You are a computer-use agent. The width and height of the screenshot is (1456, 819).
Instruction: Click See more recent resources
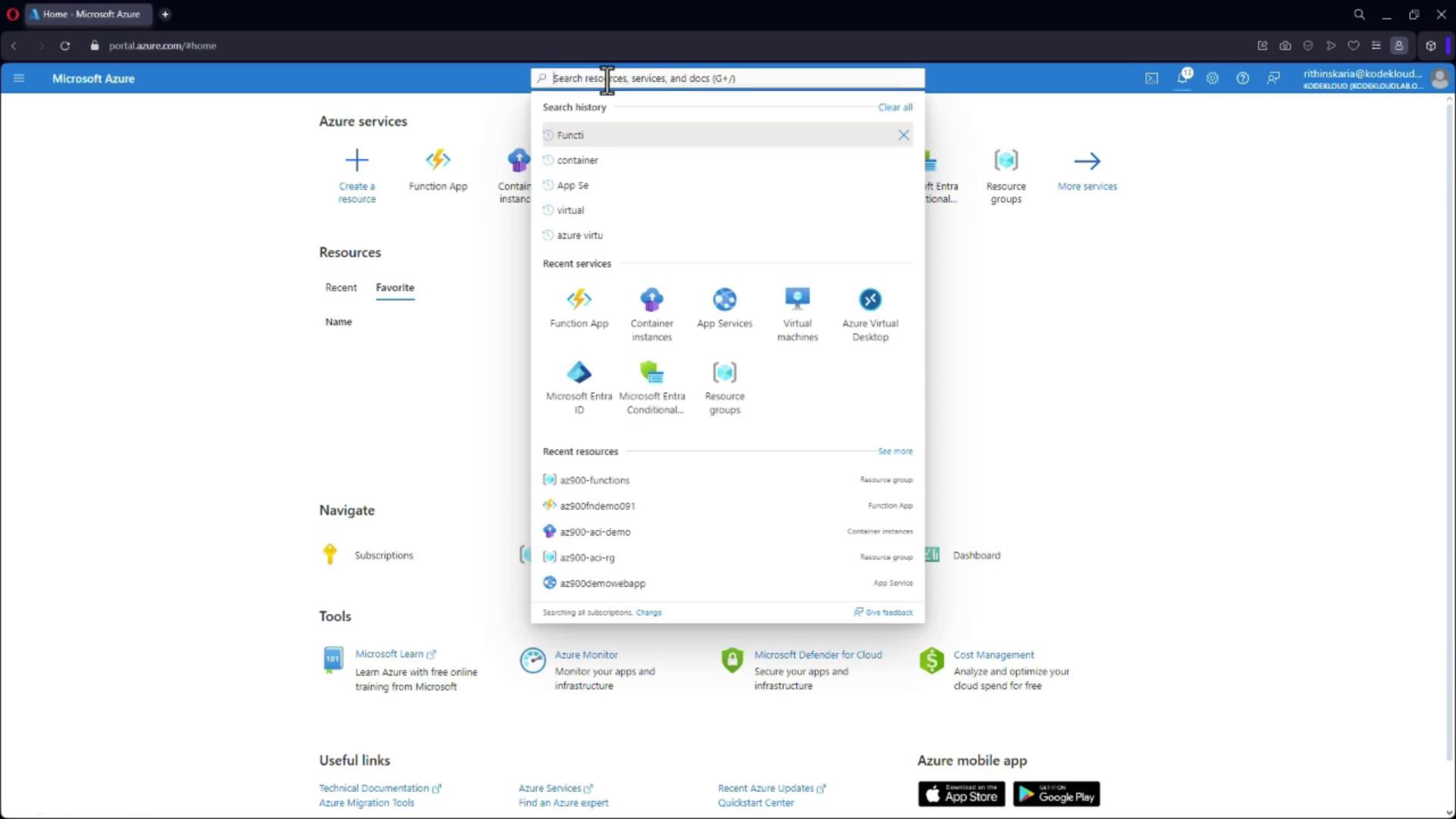[895, 451]
